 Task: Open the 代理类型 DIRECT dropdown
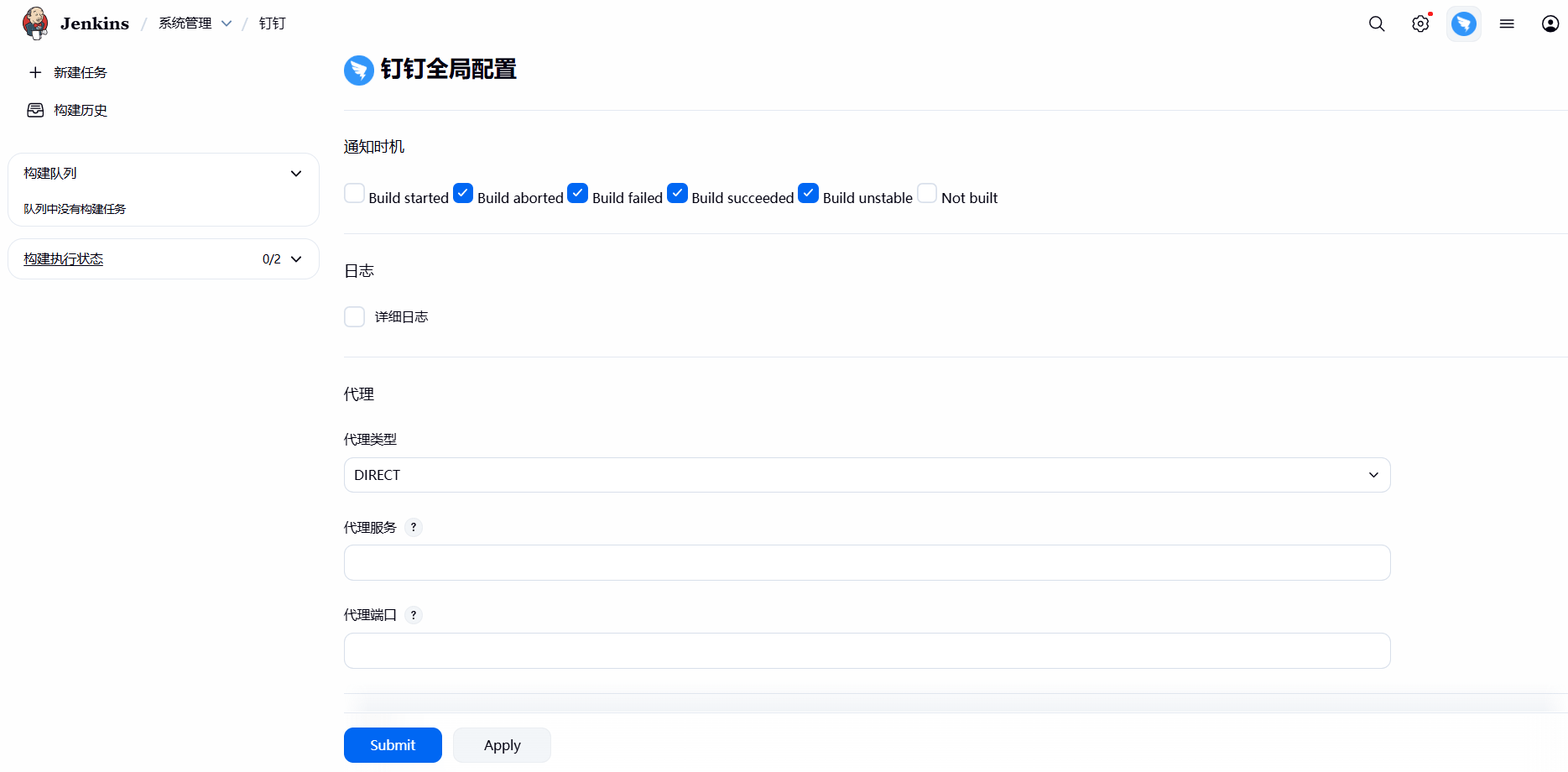coord(867,475)
